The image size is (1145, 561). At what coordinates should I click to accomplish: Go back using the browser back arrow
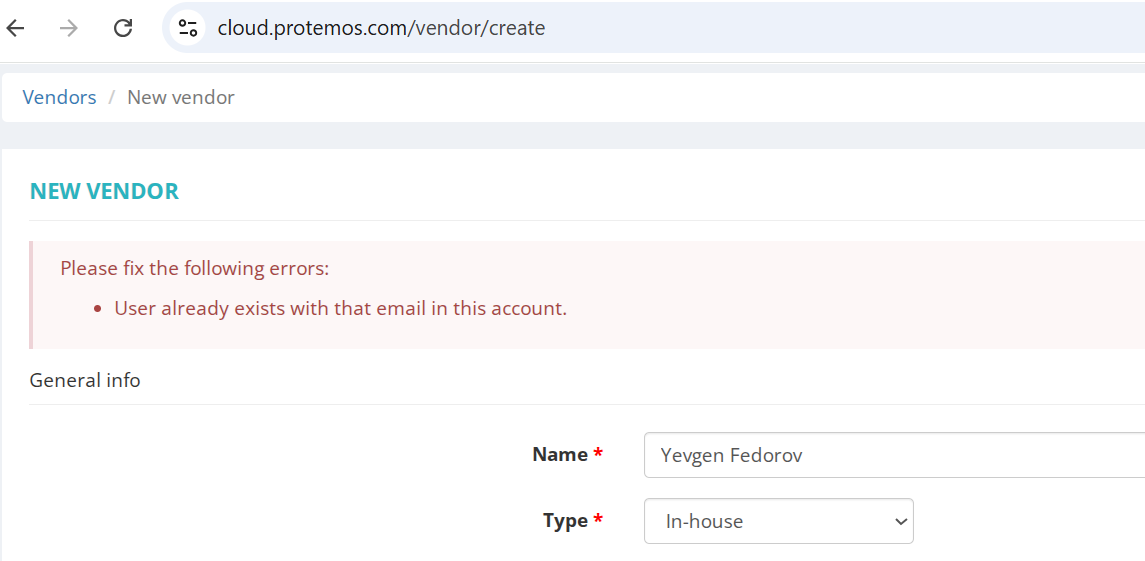(15, 28)
